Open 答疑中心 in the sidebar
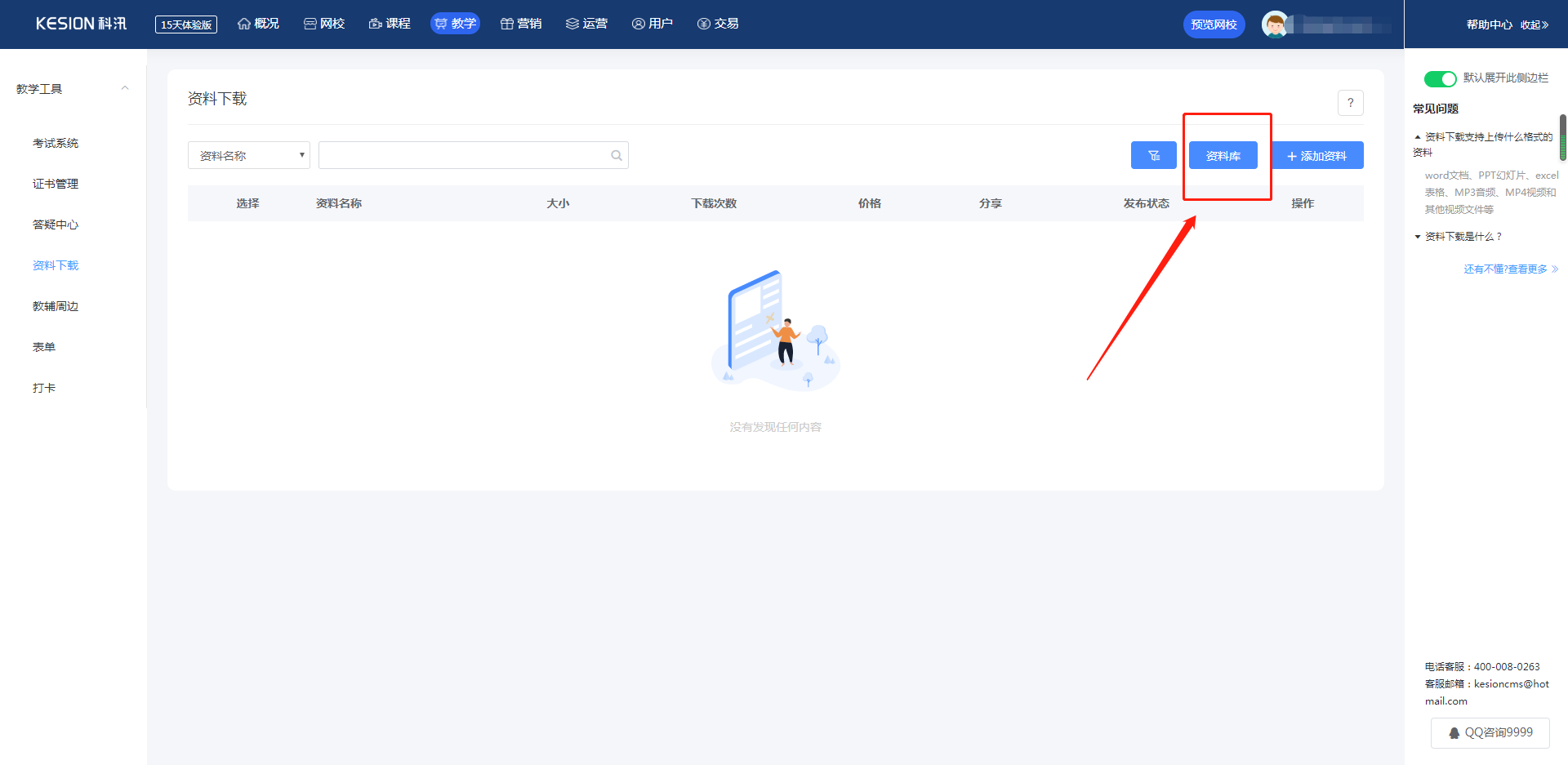 [x=56, y=225]
